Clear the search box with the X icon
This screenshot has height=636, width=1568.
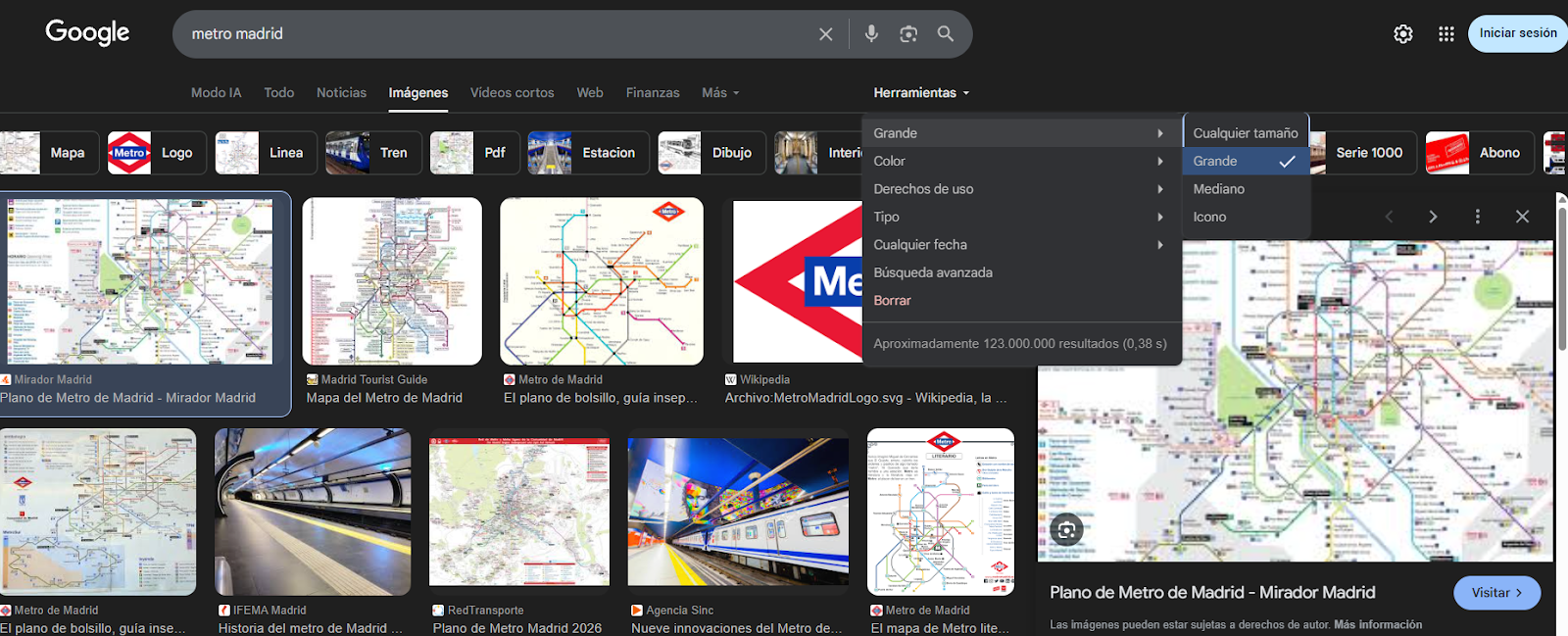[825, 34]
